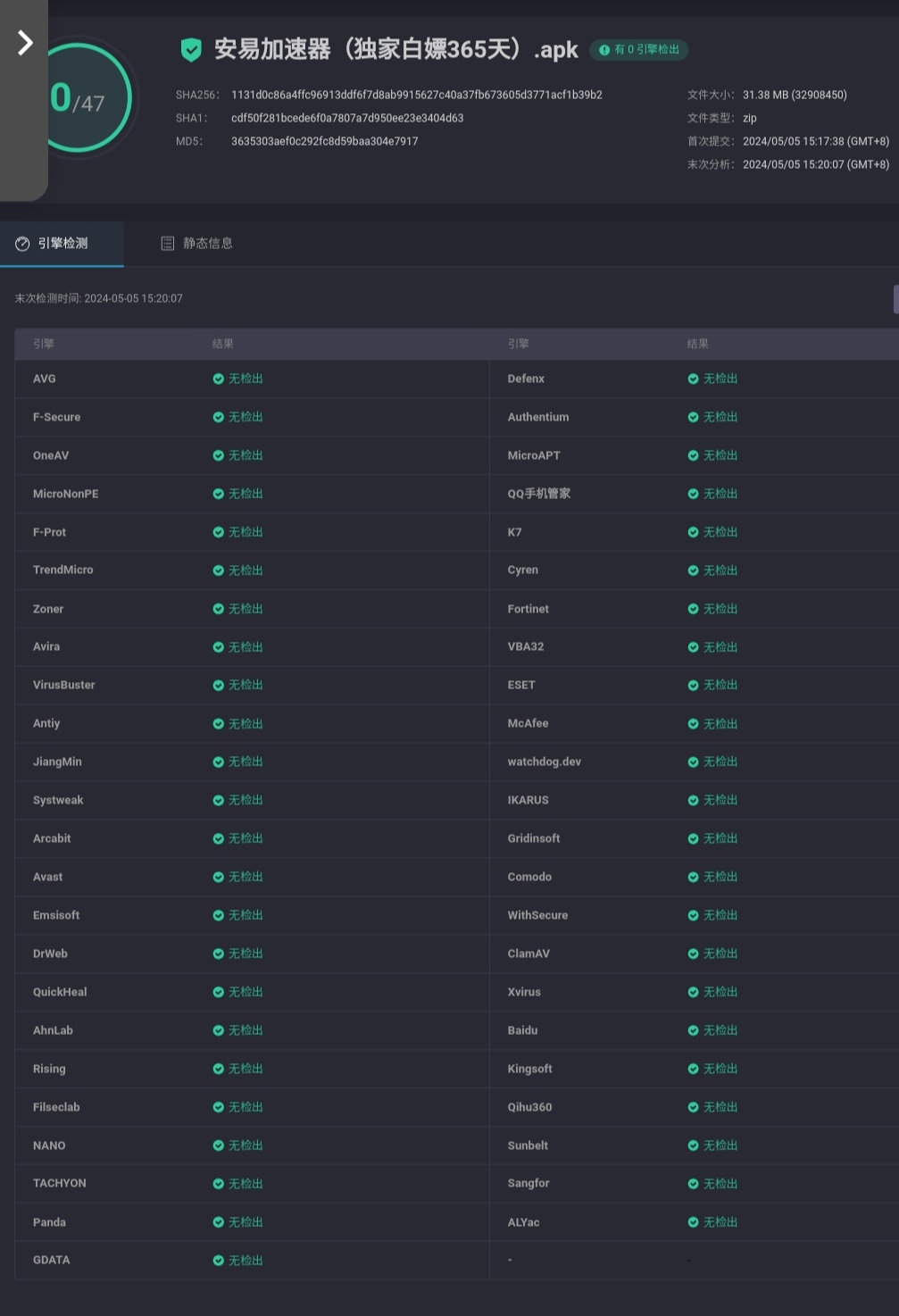
Task: Click the file type value zip
Action: (750, 118)
